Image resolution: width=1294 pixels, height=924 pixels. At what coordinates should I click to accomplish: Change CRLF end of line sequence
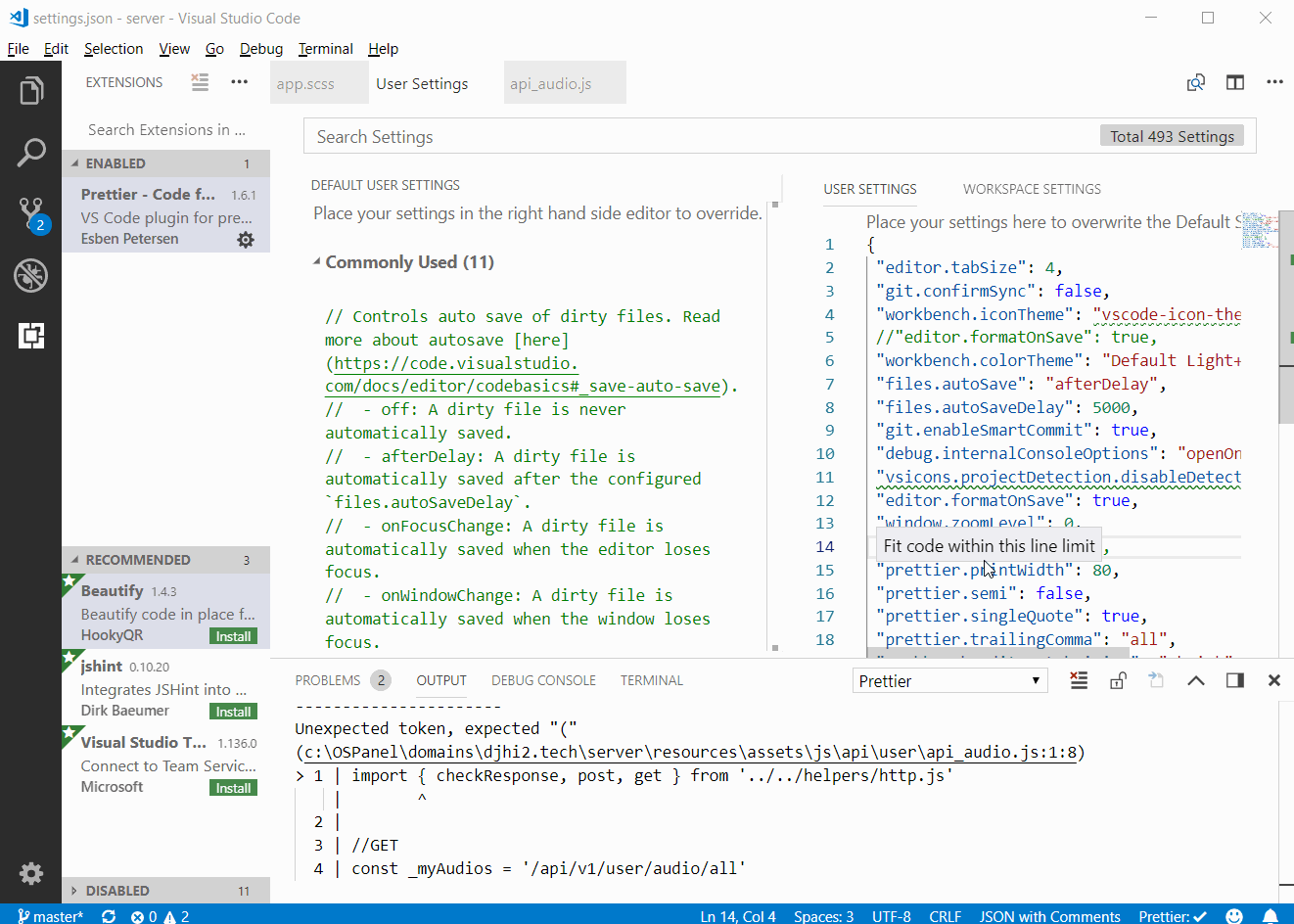coord(945,916)
